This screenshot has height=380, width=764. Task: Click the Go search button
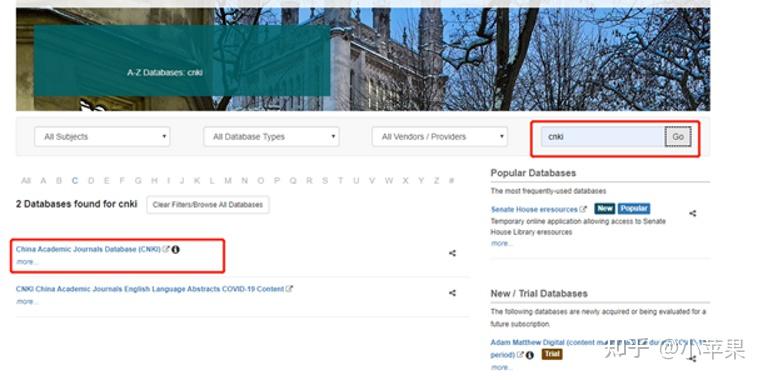coord(678,137)
